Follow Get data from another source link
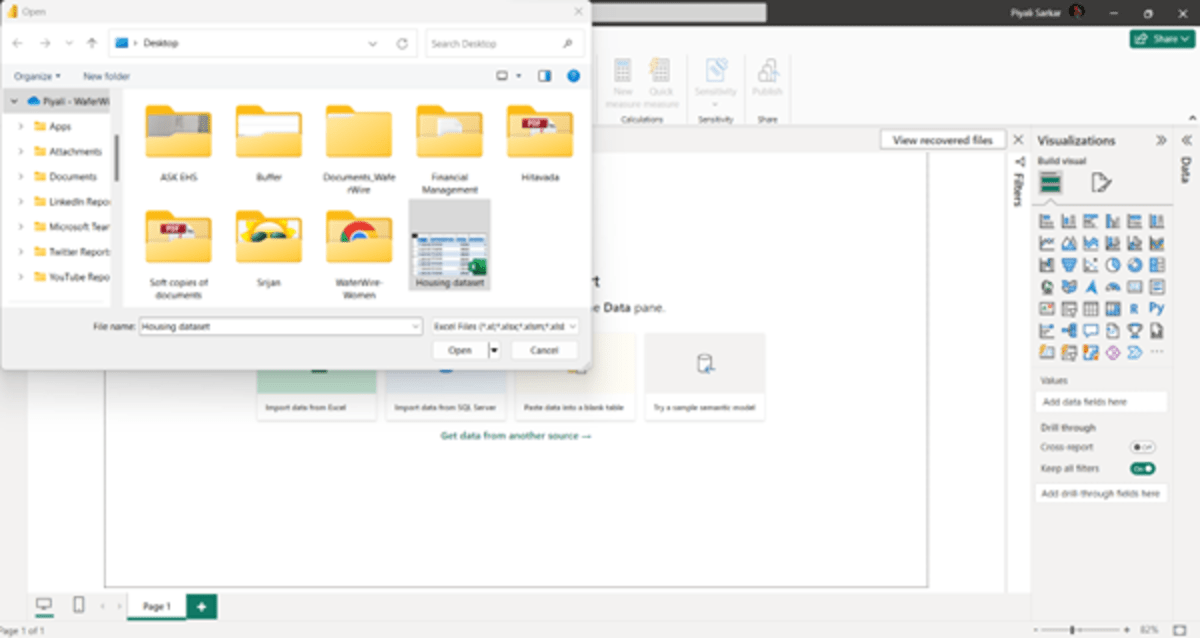Viewport: 1200px width, 638px height. click(516, 436)
